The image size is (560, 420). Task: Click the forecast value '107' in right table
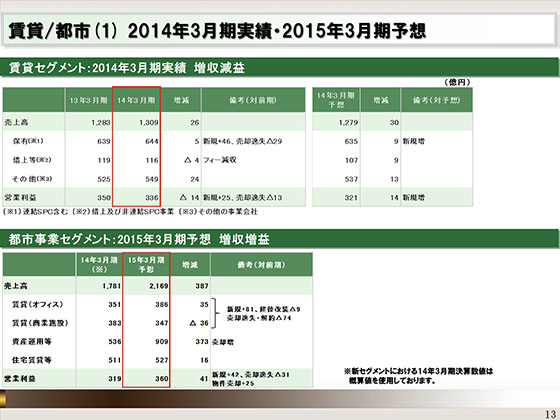(351, 160)
